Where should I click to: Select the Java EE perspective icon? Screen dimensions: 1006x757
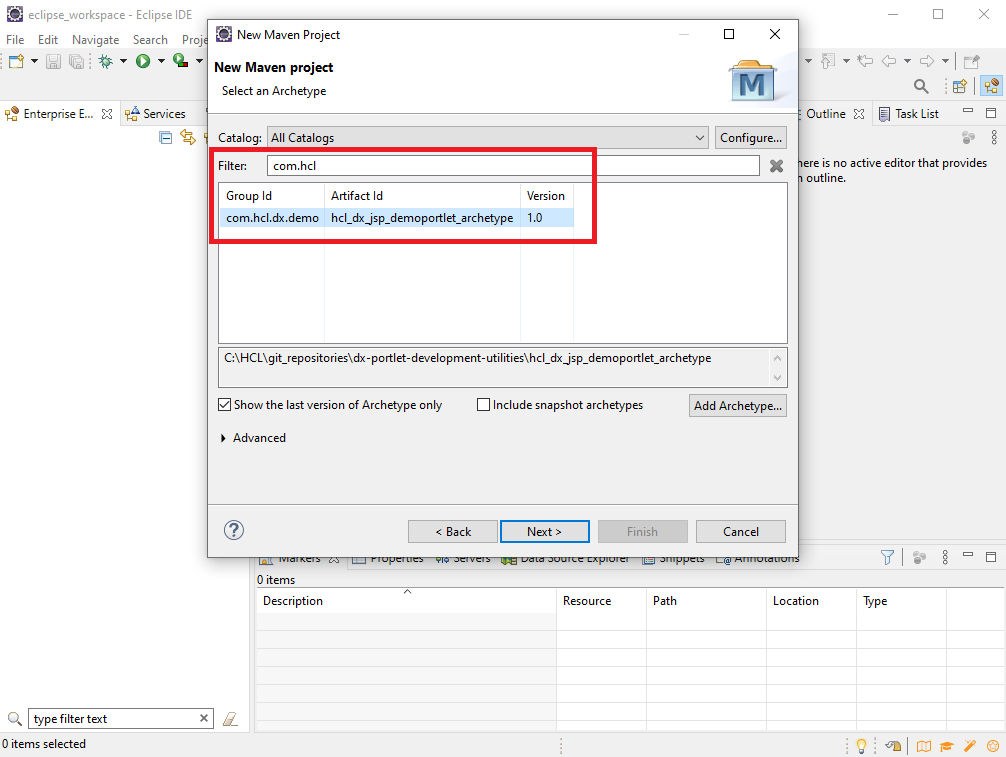coord(991,87)
